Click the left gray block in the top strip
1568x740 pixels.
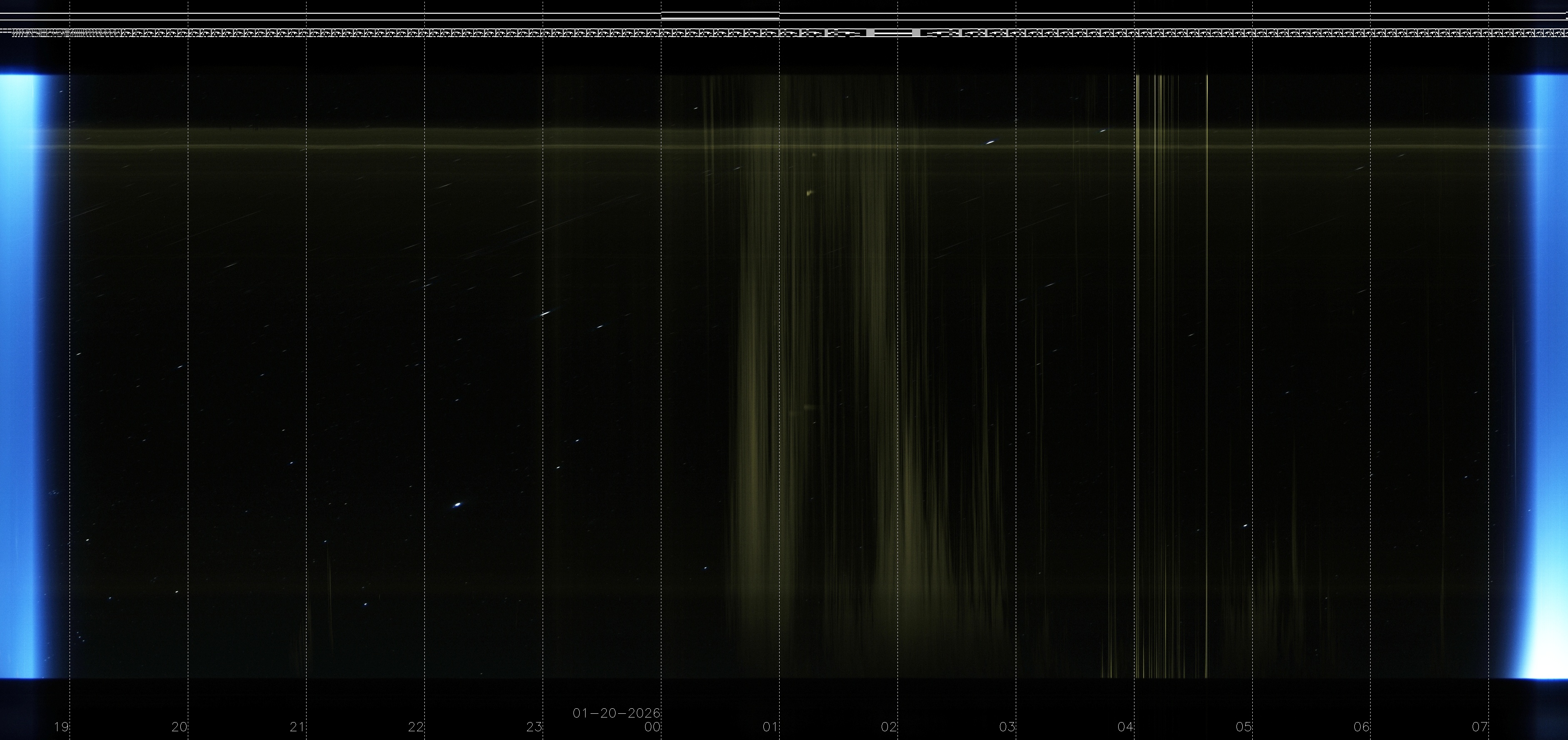point(870,33)
